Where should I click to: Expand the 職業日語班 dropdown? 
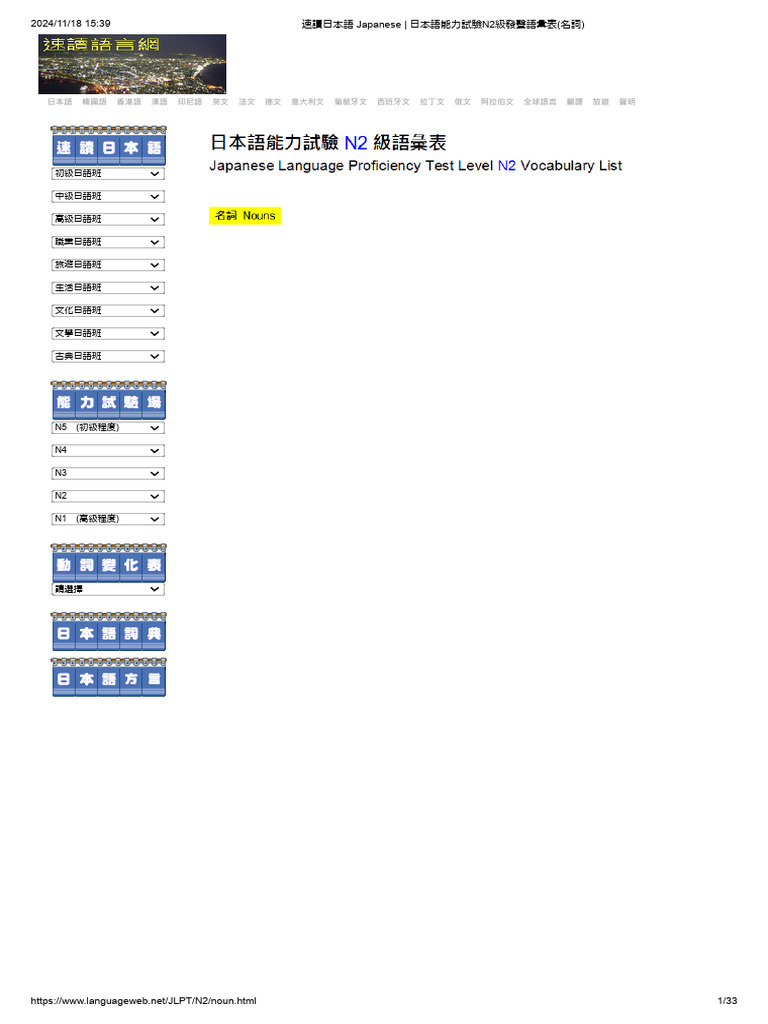pos(108,242)
